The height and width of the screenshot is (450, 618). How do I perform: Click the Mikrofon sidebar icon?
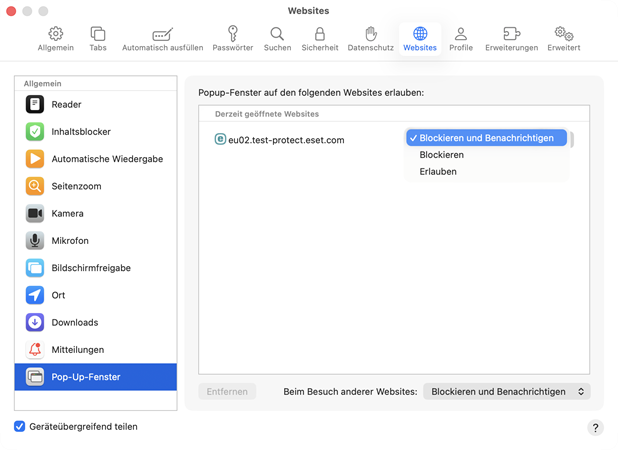tap(35, 240)
